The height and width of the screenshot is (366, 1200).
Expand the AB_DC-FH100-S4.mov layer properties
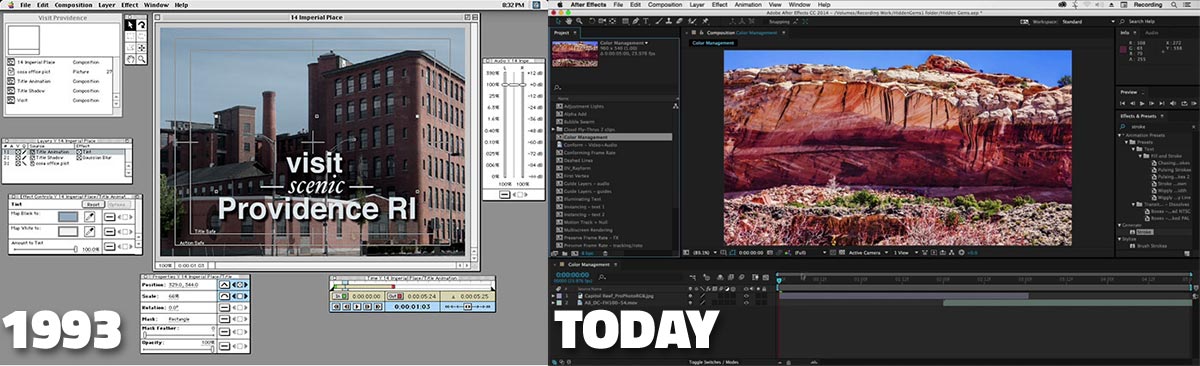coord(553,303)
